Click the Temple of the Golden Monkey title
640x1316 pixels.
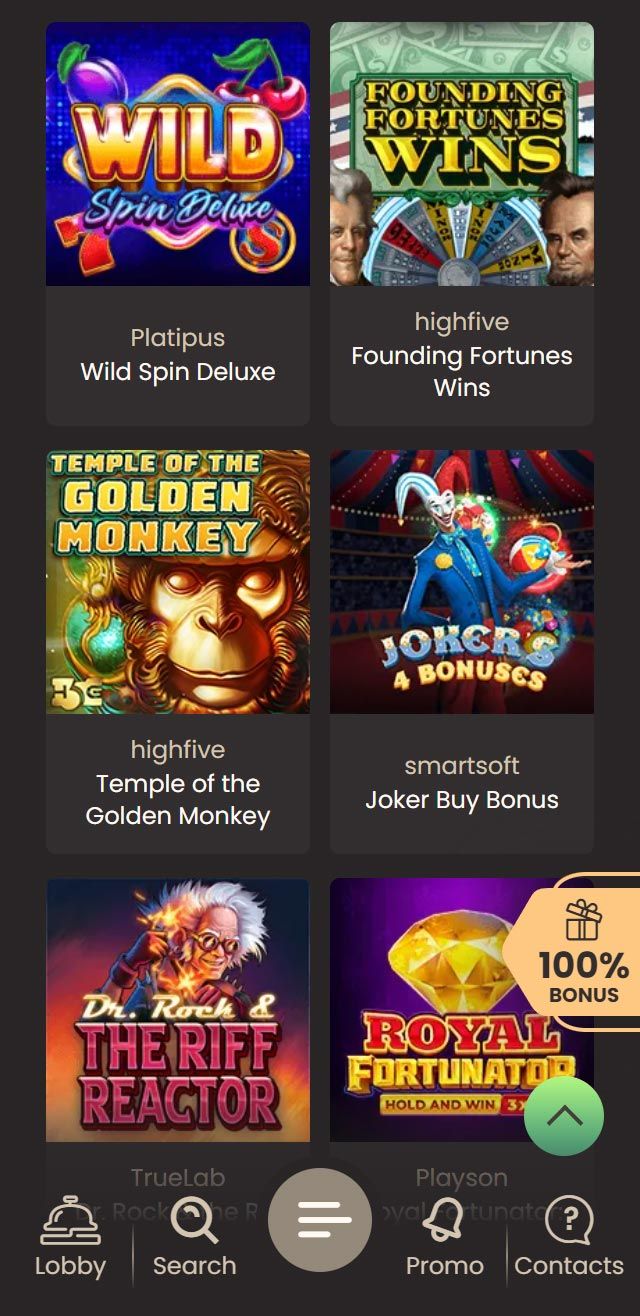pyautogui.click(x=178, y=799)
